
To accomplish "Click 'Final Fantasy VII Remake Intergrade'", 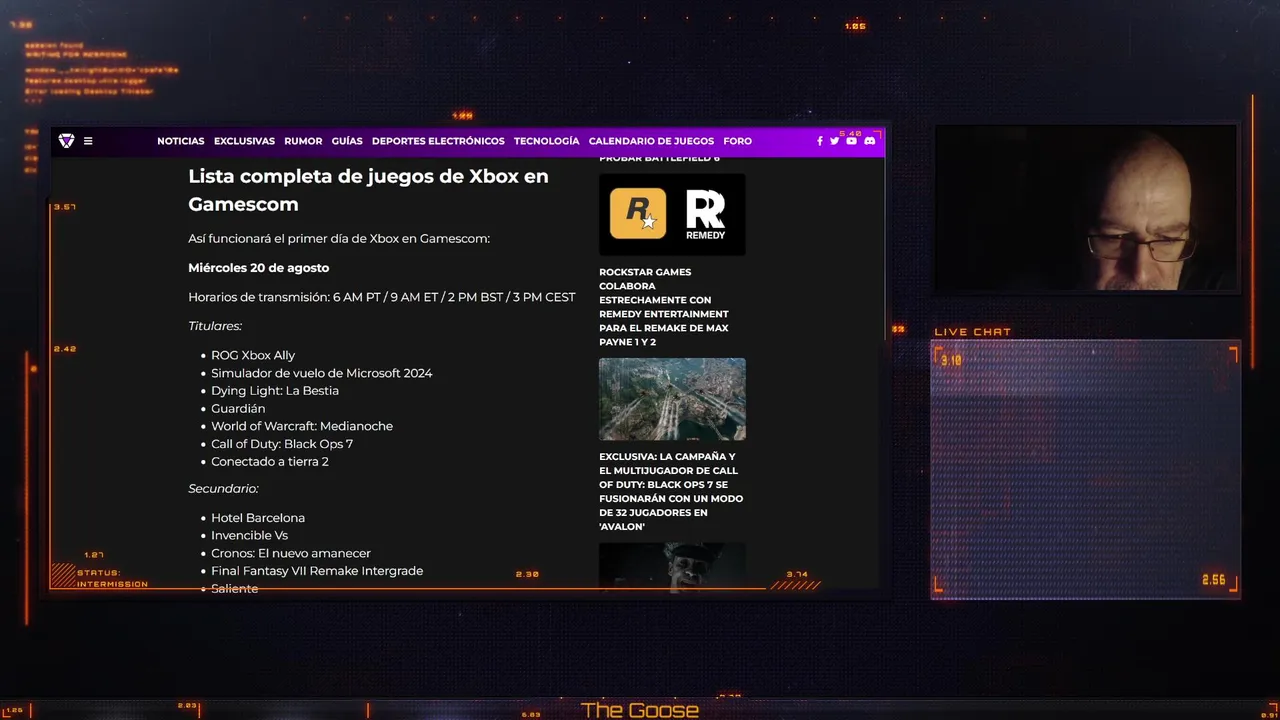I will (x=317, y=571).
